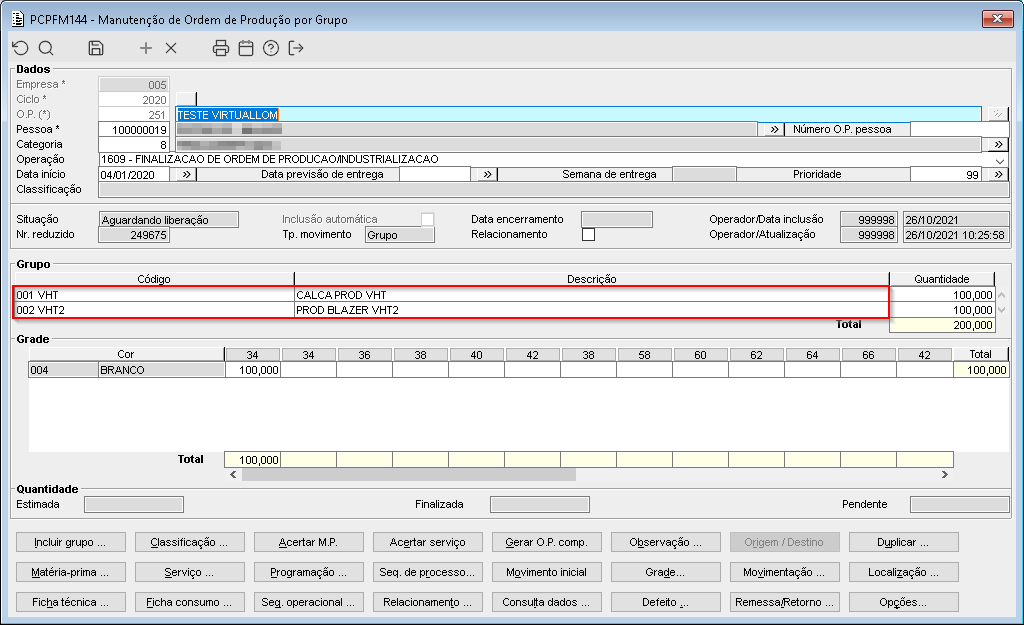The width and height of the screenshot is (1024, 625).
Task: Click the Acertar M.P. button
Action: tap(308, 542)
